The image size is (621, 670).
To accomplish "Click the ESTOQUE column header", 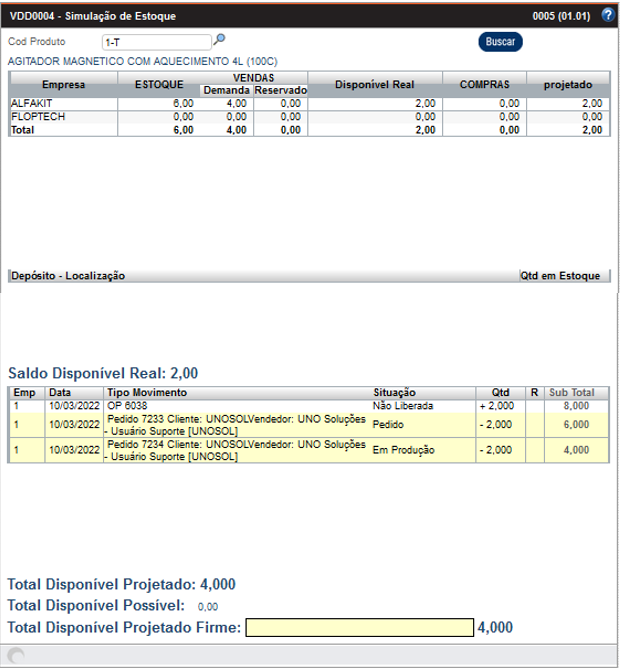I will tap(164, 85).
